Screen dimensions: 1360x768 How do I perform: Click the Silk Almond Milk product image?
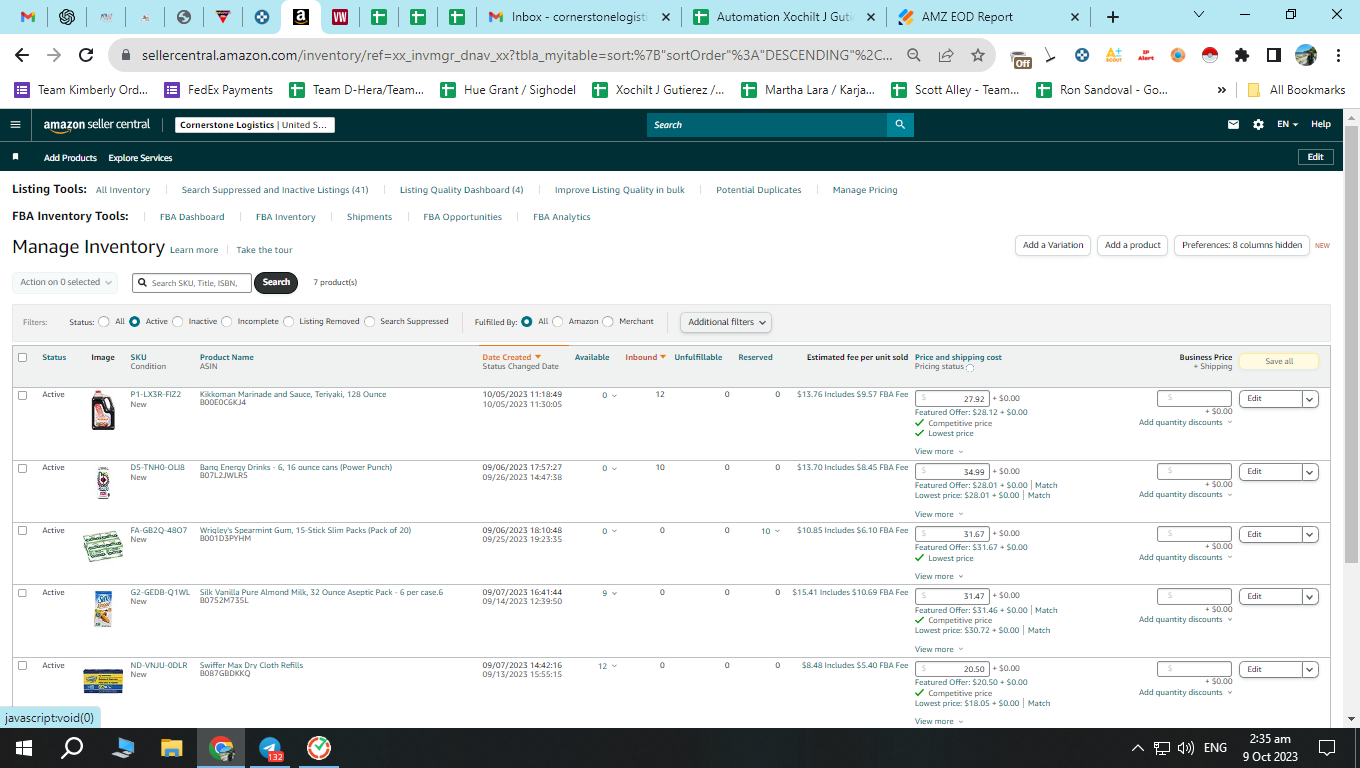(x=103, y=608)
